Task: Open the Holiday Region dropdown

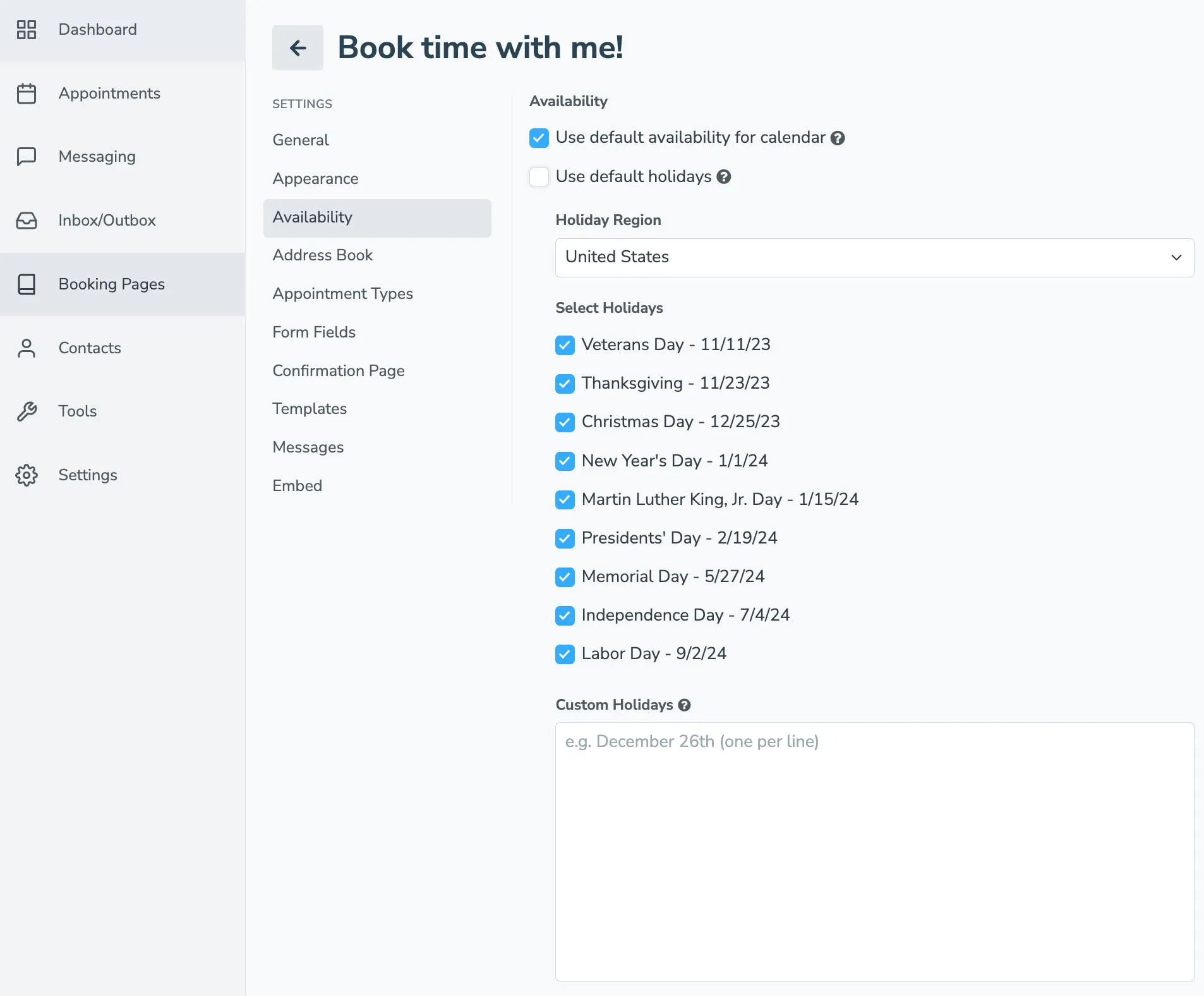Action: click(x=874, y=258)
